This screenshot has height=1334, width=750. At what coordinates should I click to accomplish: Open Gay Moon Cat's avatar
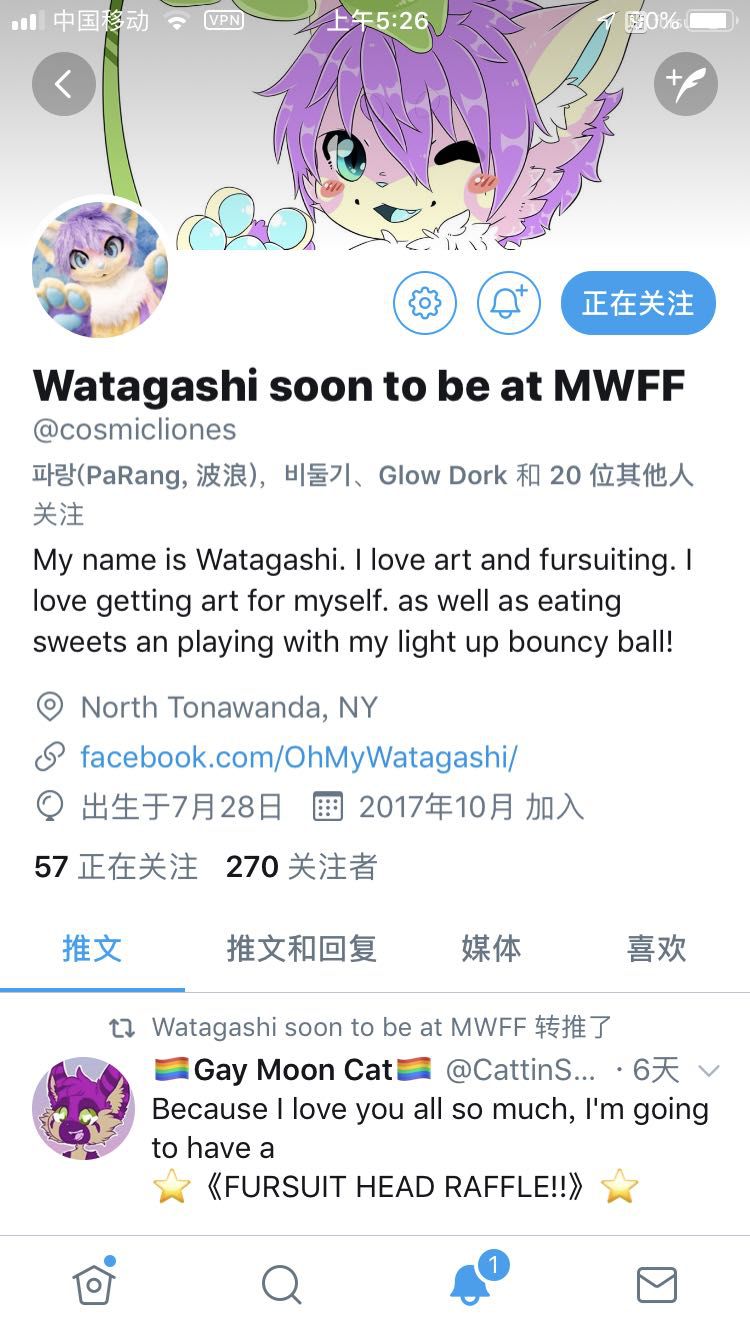(x=83, y=1108)
